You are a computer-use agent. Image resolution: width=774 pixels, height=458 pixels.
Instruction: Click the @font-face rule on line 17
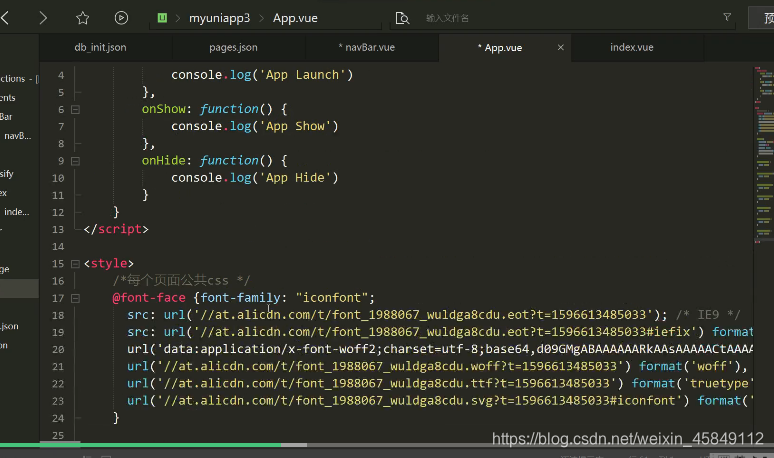[149, 298]
